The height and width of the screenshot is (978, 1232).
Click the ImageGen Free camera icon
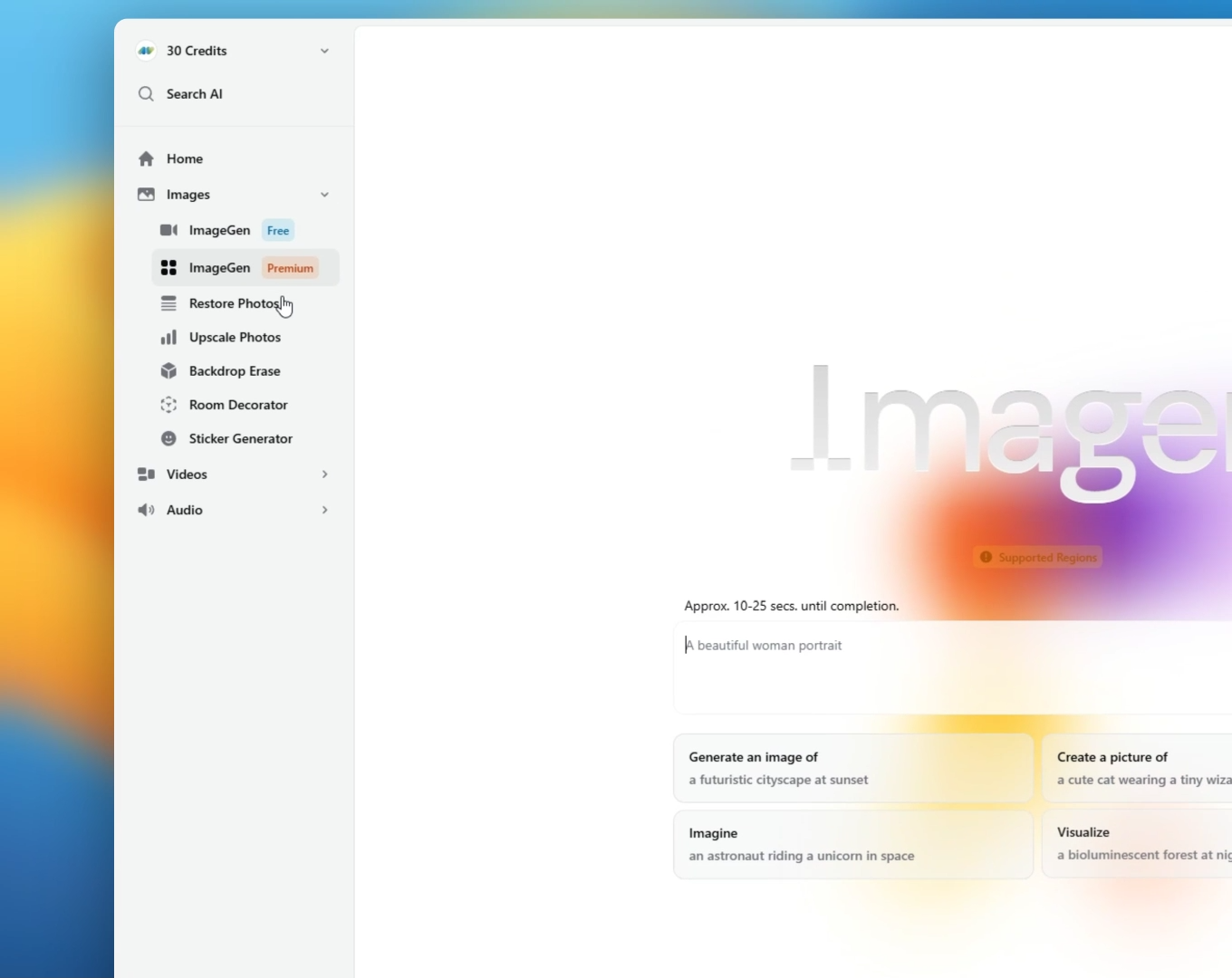pos(168,230)
